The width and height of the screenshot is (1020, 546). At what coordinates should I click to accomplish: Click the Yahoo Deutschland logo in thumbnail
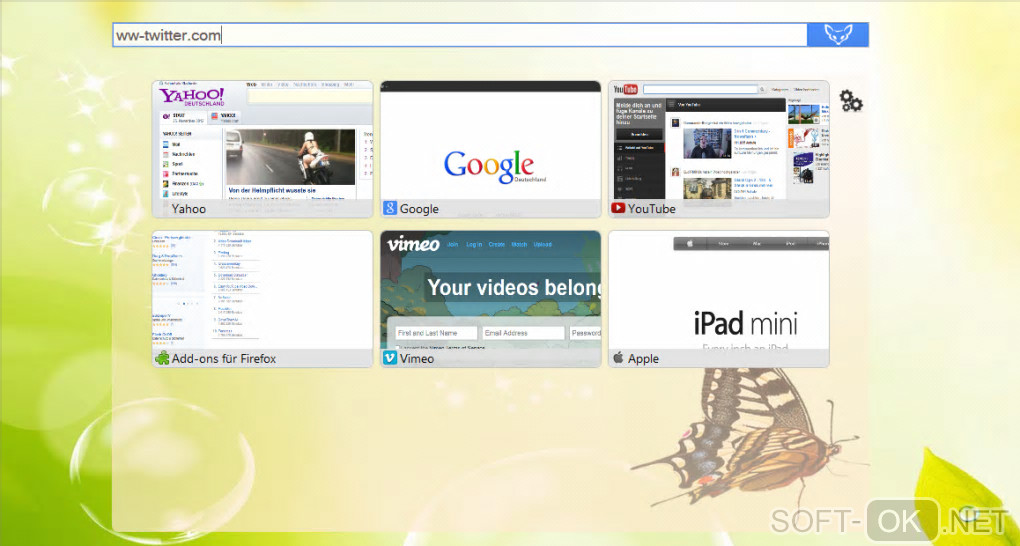(x=193, y=98)
